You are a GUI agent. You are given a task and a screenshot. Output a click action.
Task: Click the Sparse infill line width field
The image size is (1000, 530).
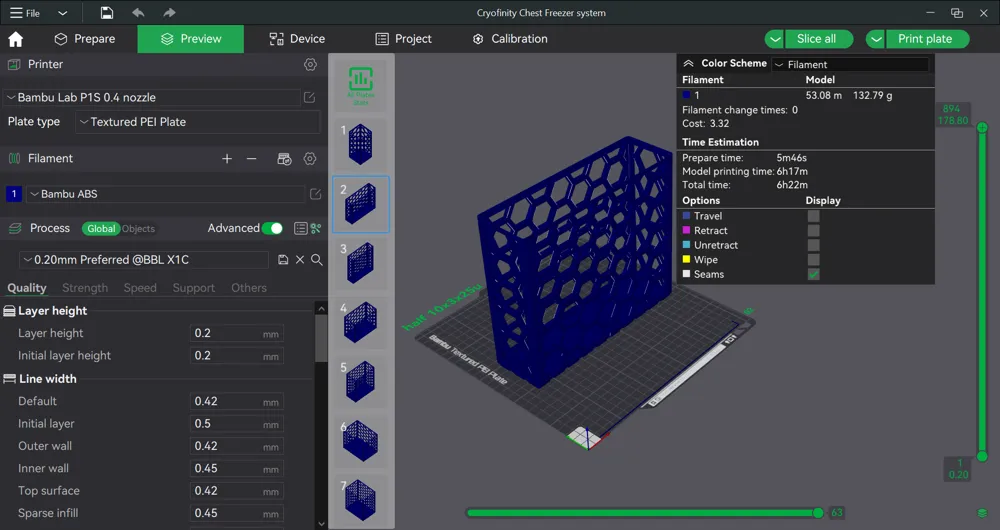tap(237, 513)
